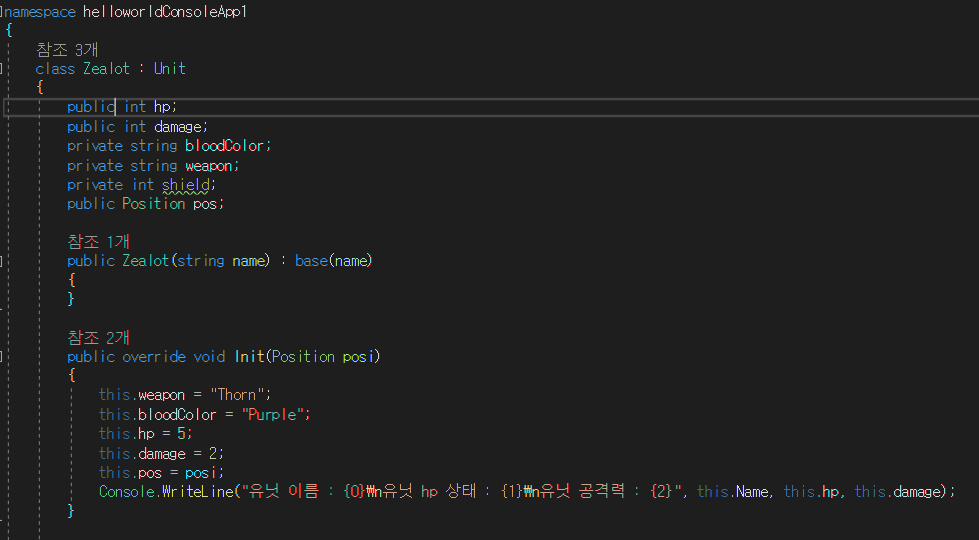Click the closing brace of the Zealot constructor
979x540 pixels.
point(71,299)
